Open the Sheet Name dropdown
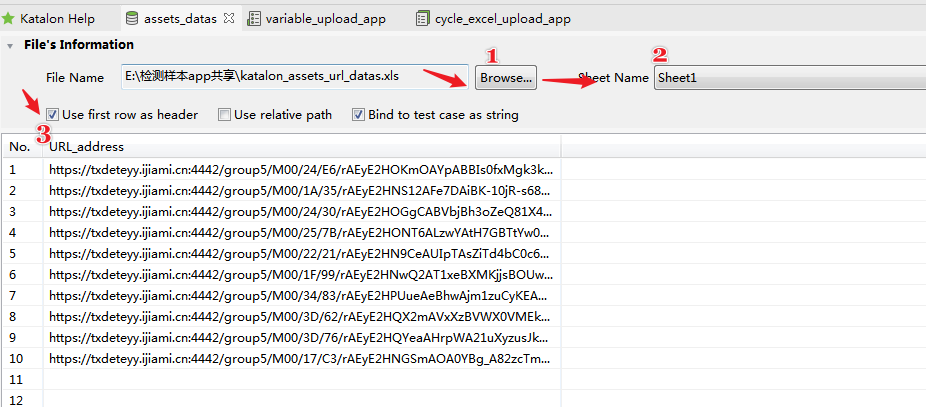 (x=790, y=77)
